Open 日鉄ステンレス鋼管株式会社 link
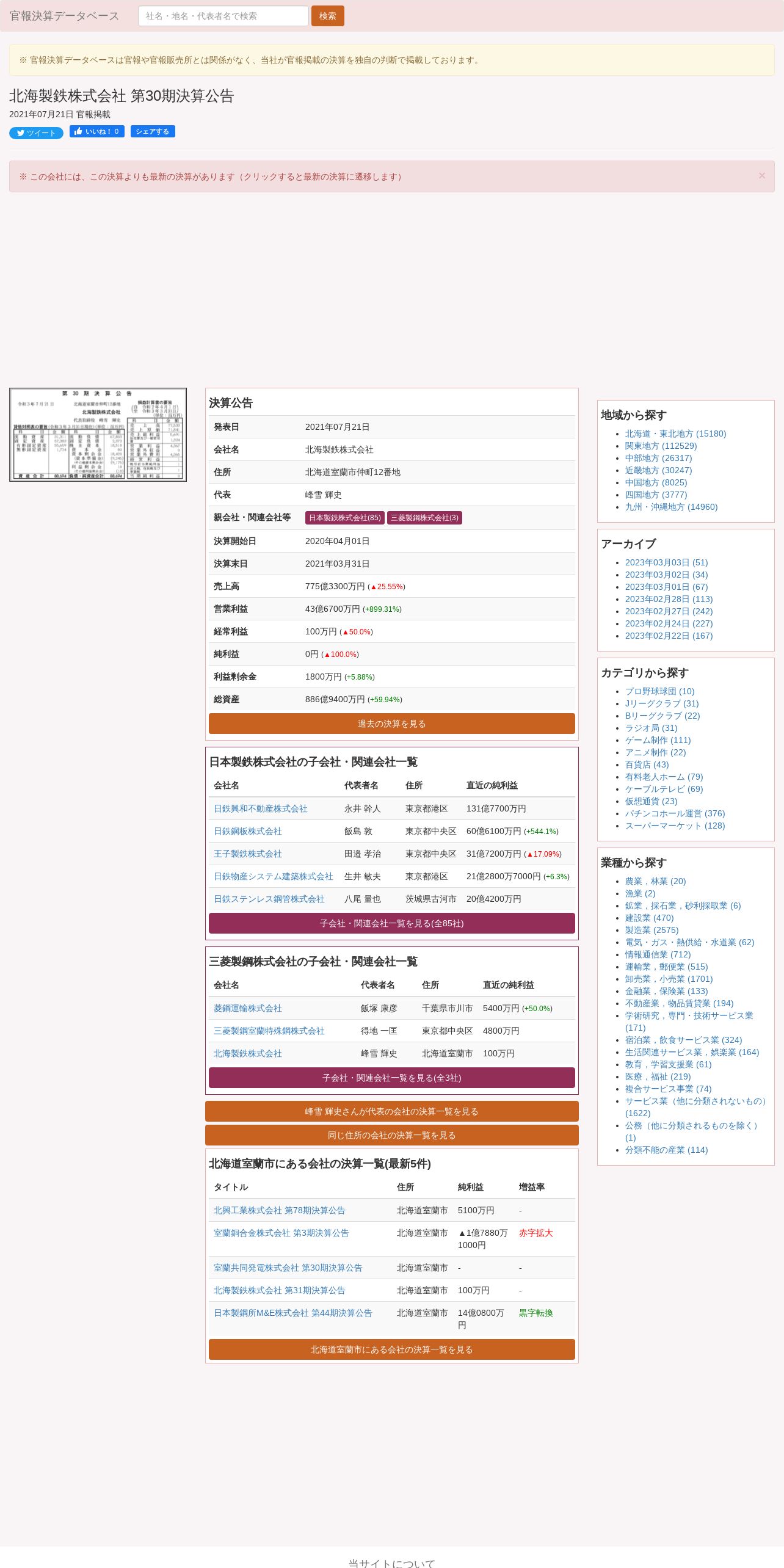Screen dimensions: 784x1568 pos(269,899)
